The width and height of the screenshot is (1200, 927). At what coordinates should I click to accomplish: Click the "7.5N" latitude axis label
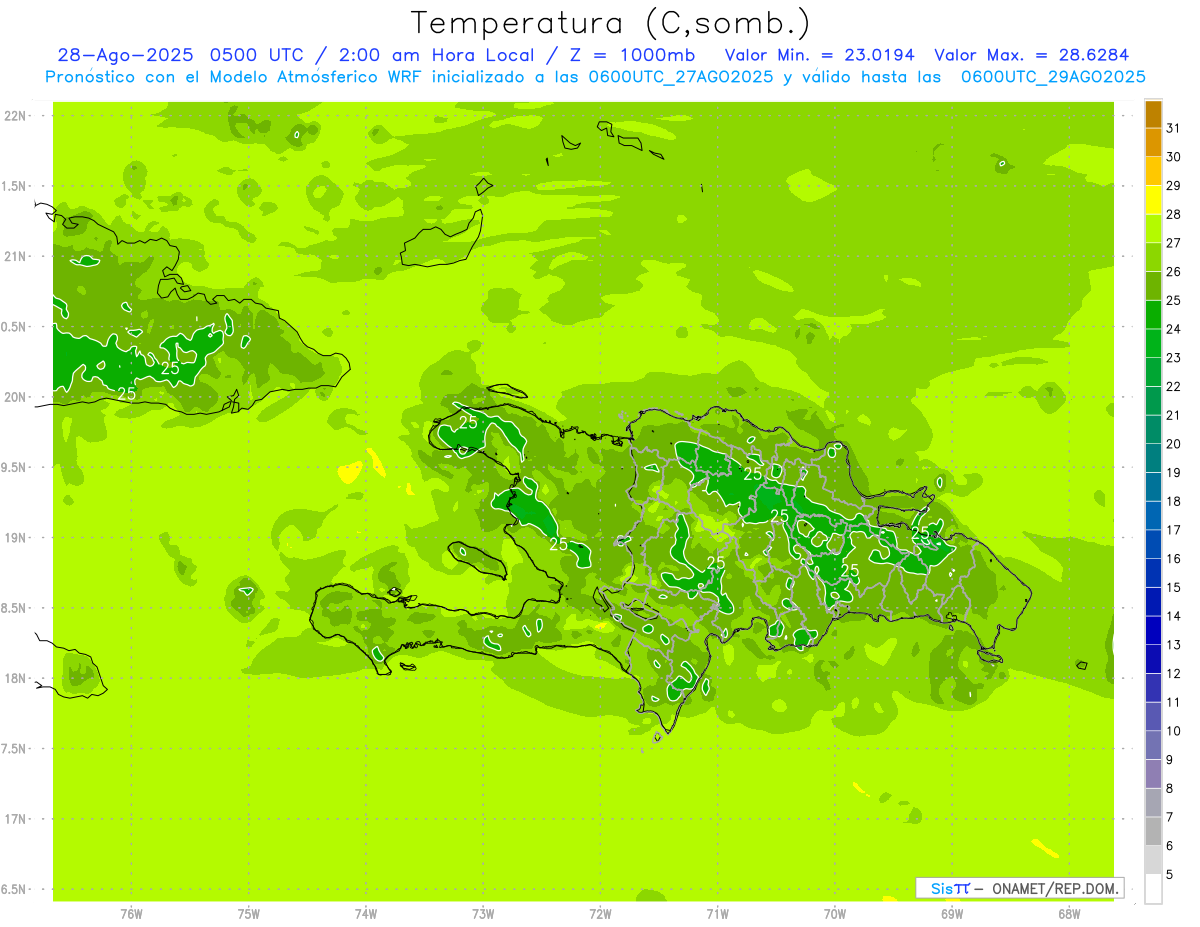(x=14, y=749)
